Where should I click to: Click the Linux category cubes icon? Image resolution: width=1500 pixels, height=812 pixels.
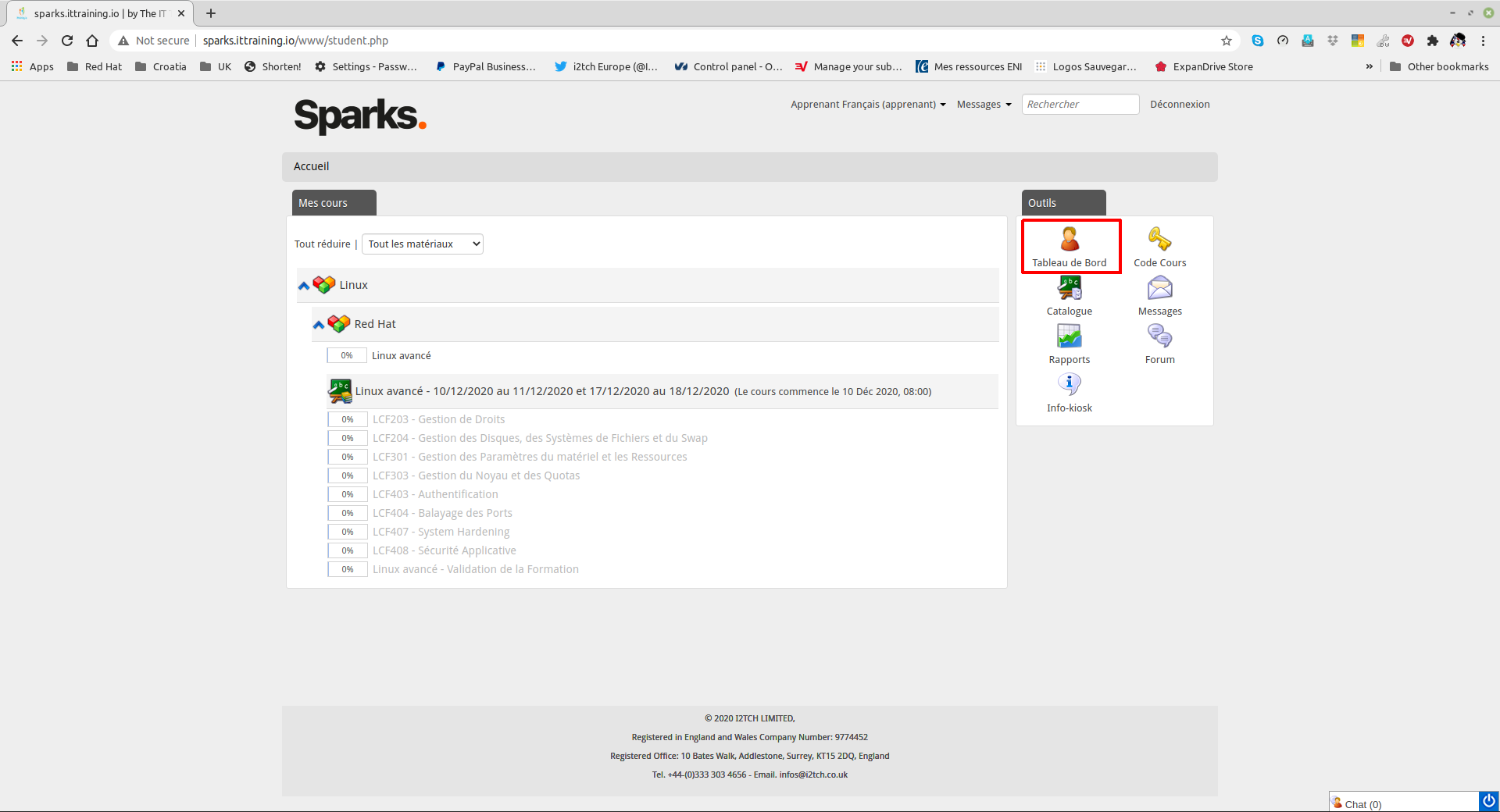tap(324, 285)
